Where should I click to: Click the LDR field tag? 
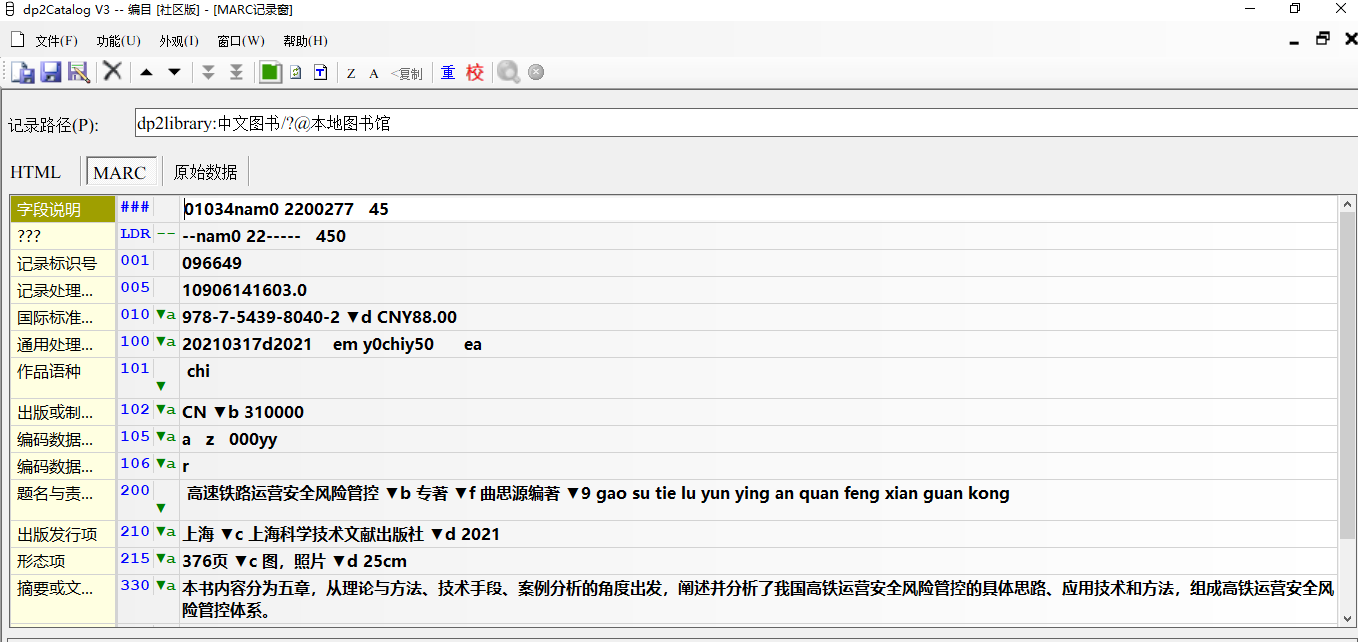tap(134, 233)
